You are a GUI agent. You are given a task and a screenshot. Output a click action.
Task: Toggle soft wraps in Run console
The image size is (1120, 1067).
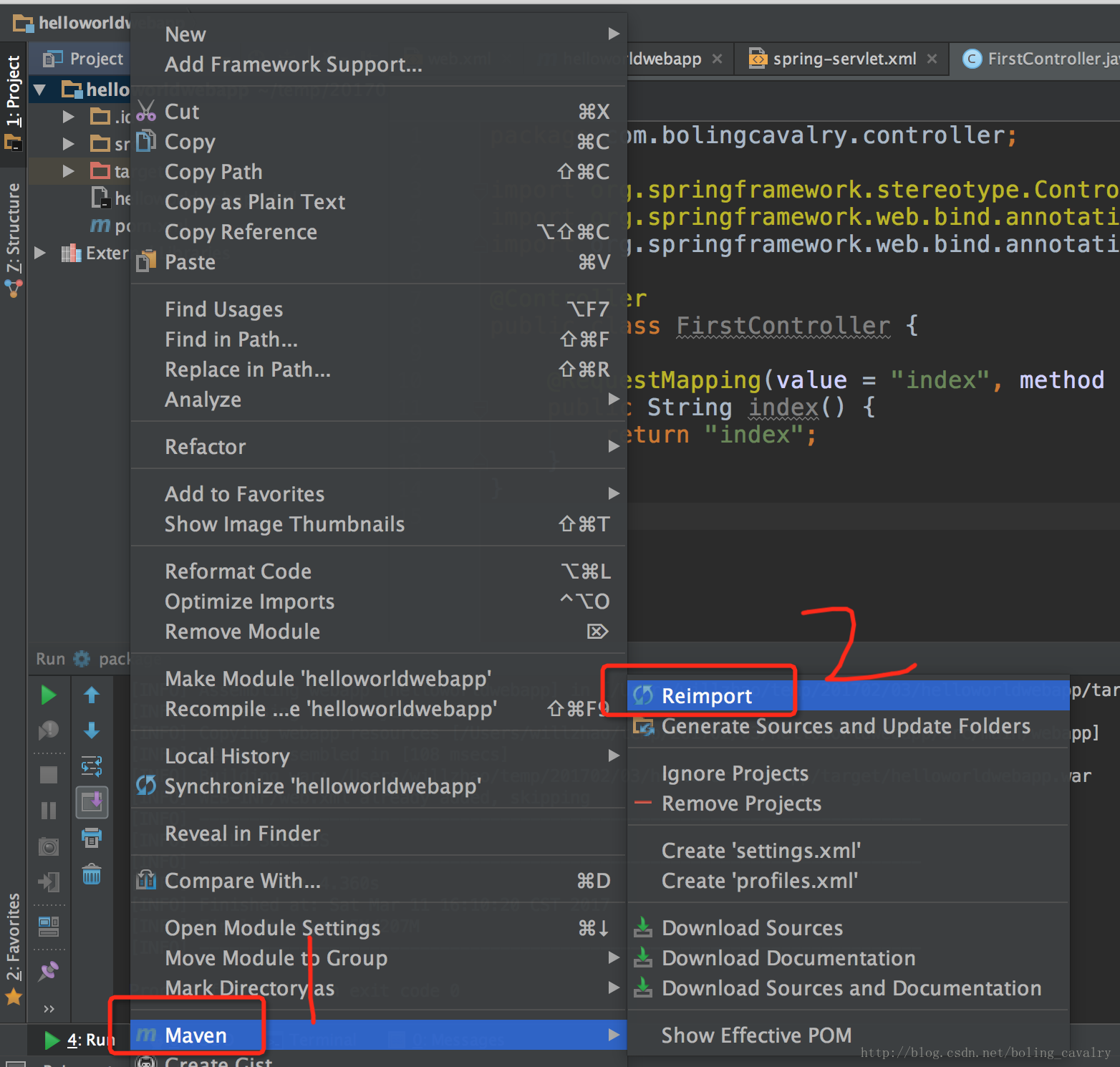[92, 766]
